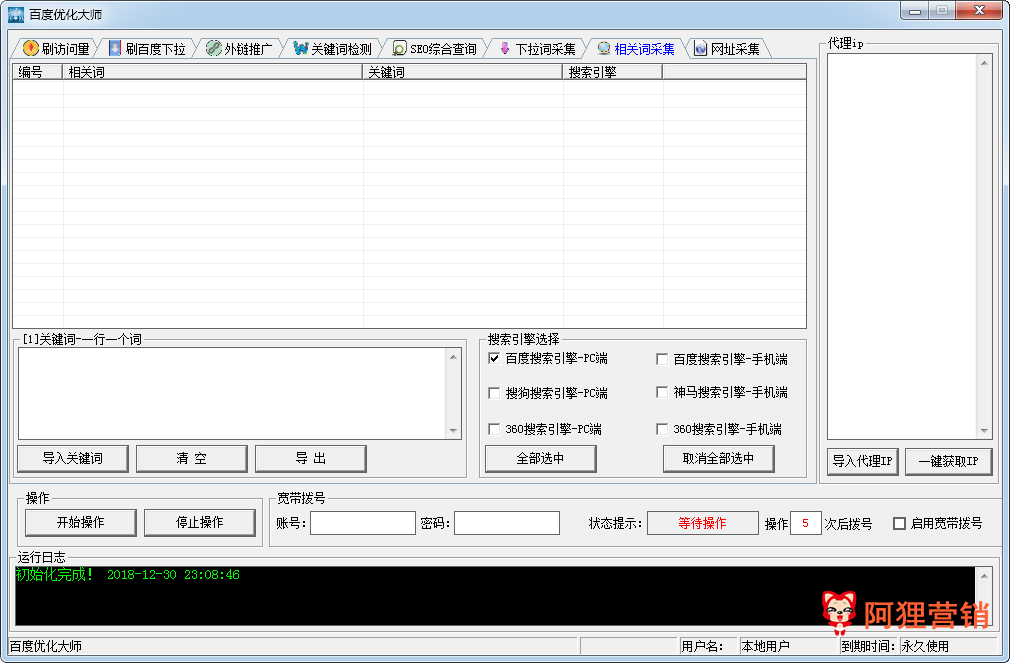Viewport: 1010px width, 663px height.
Task: Select the 相关词采集 tab
Action: [636, 49]
